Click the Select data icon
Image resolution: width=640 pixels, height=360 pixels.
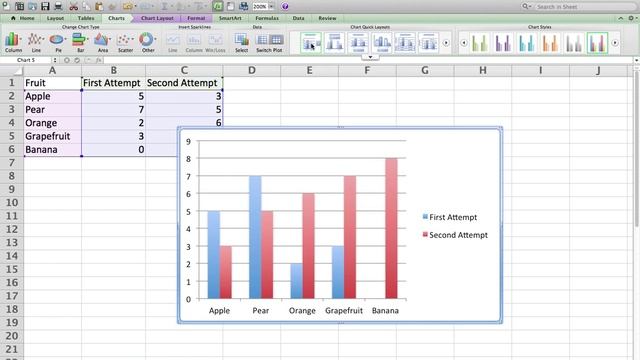pos(241,42)
